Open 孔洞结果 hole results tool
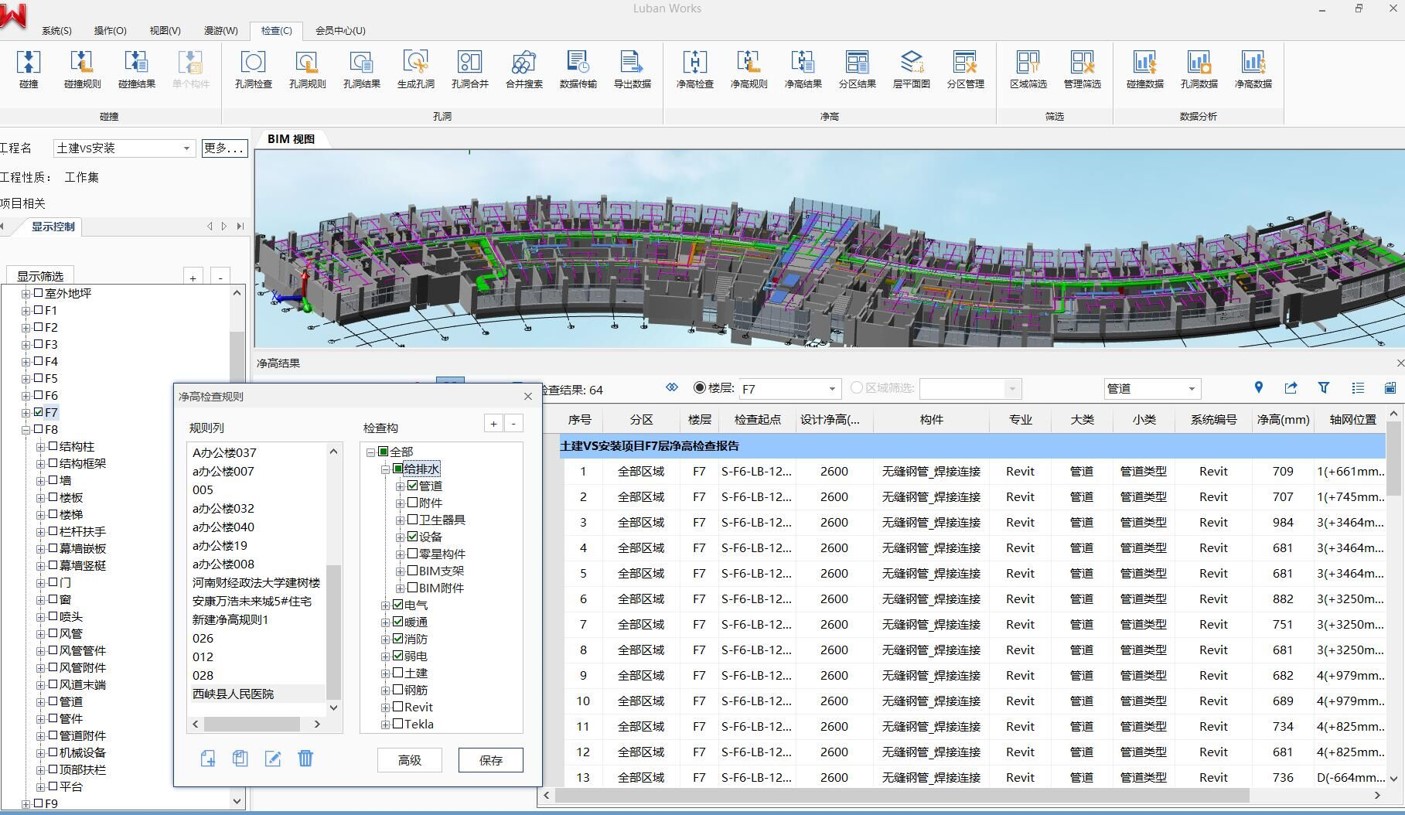Viewport: 1405px width, 815px height. click(x=361, y=69)
